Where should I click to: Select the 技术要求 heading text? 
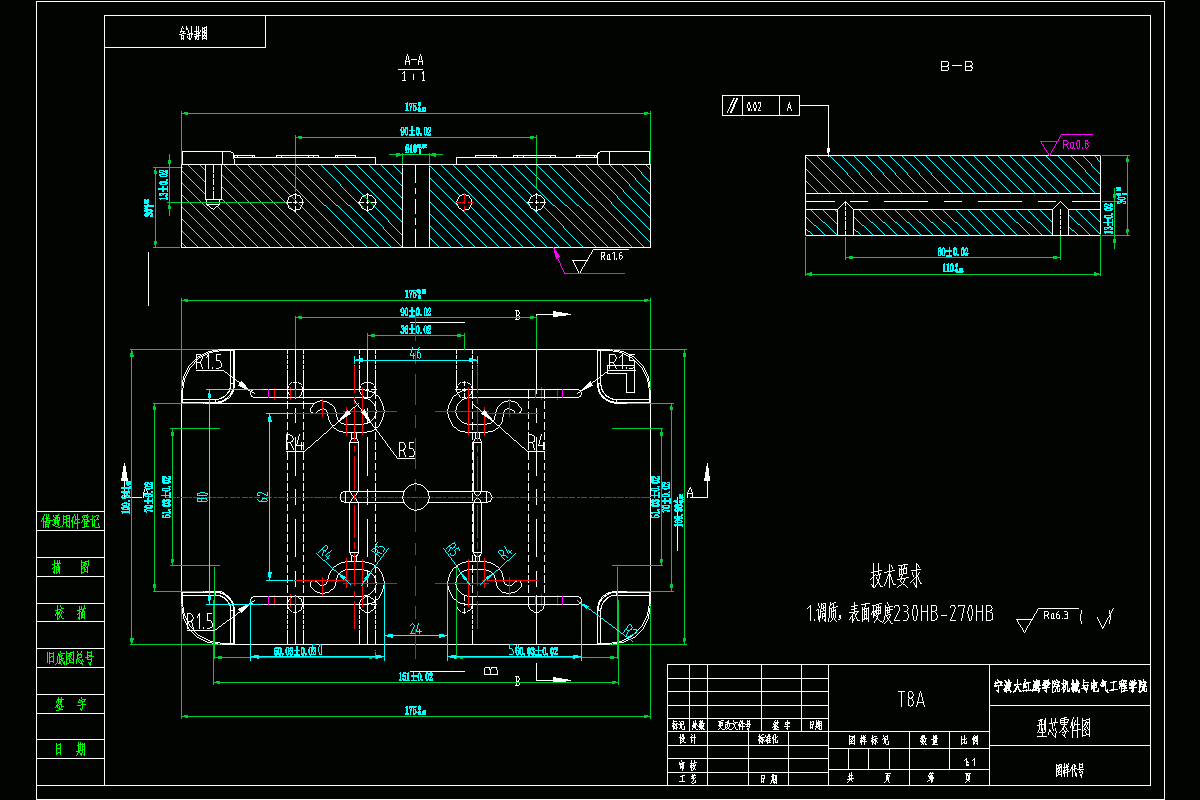(x=896, y=576)
